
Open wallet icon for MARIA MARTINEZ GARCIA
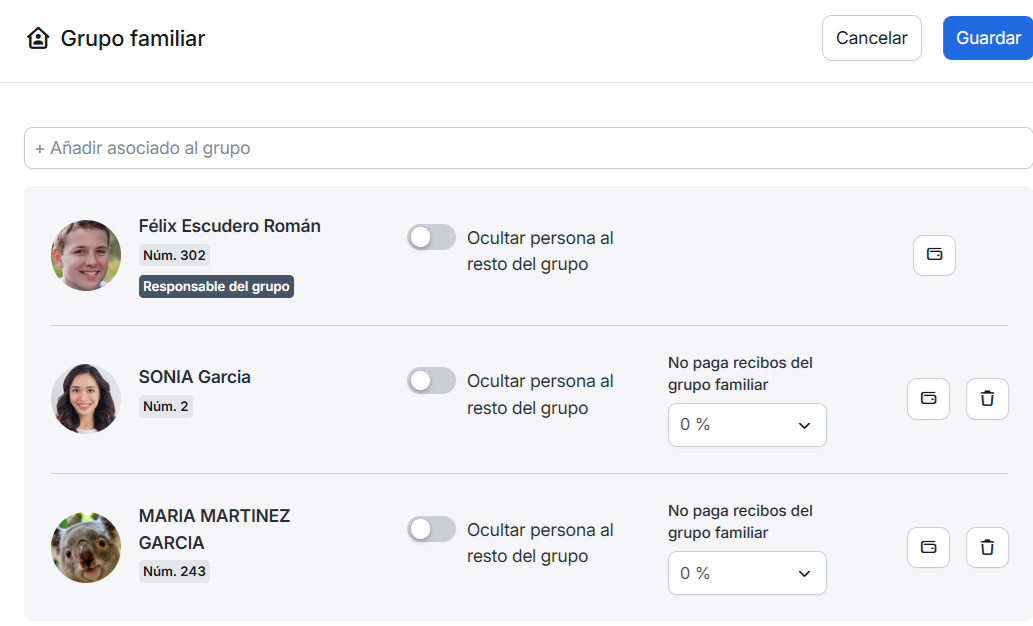(x=928, y=547)
